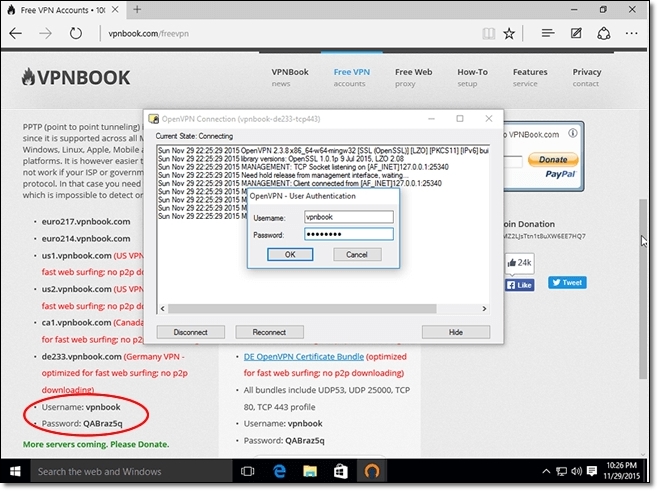The image size is (658, 491).
Task: Show hidden tray icons chevron
Action: 546,471
